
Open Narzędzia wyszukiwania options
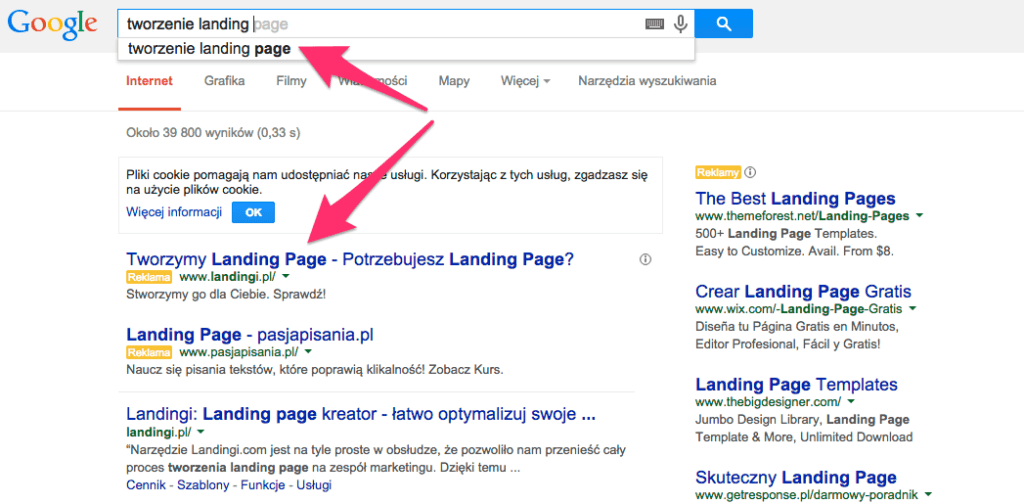[x=647, y=81]
